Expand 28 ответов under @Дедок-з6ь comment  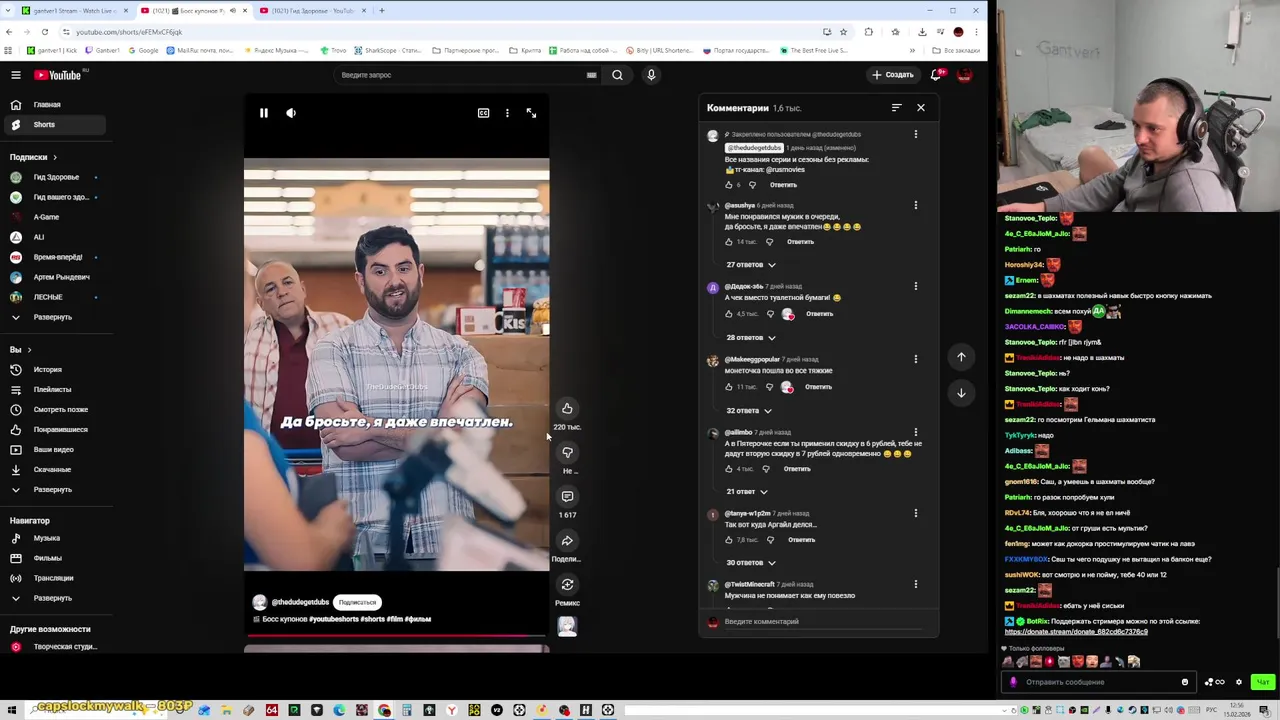[x=751, y=338]
